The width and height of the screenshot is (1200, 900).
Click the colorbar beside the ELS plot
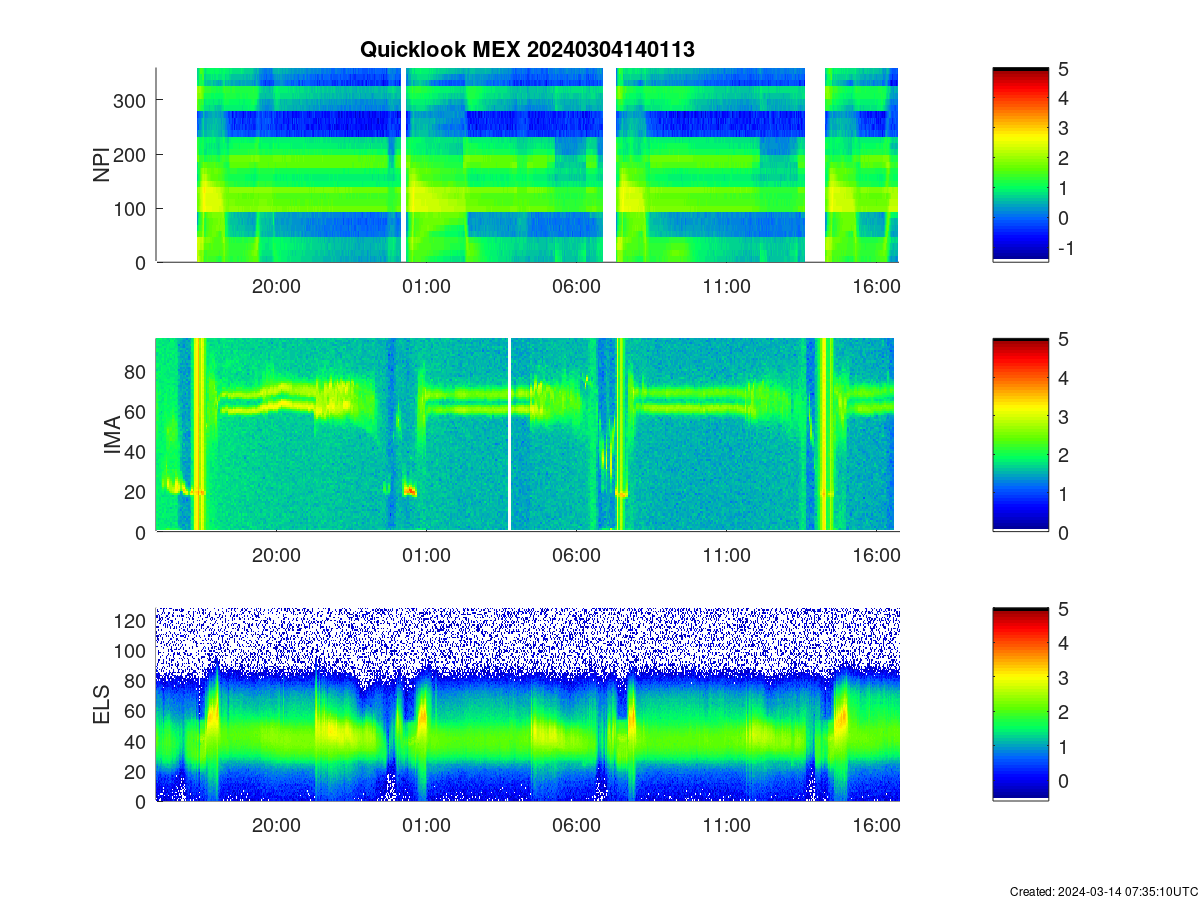click(1021, 705)
